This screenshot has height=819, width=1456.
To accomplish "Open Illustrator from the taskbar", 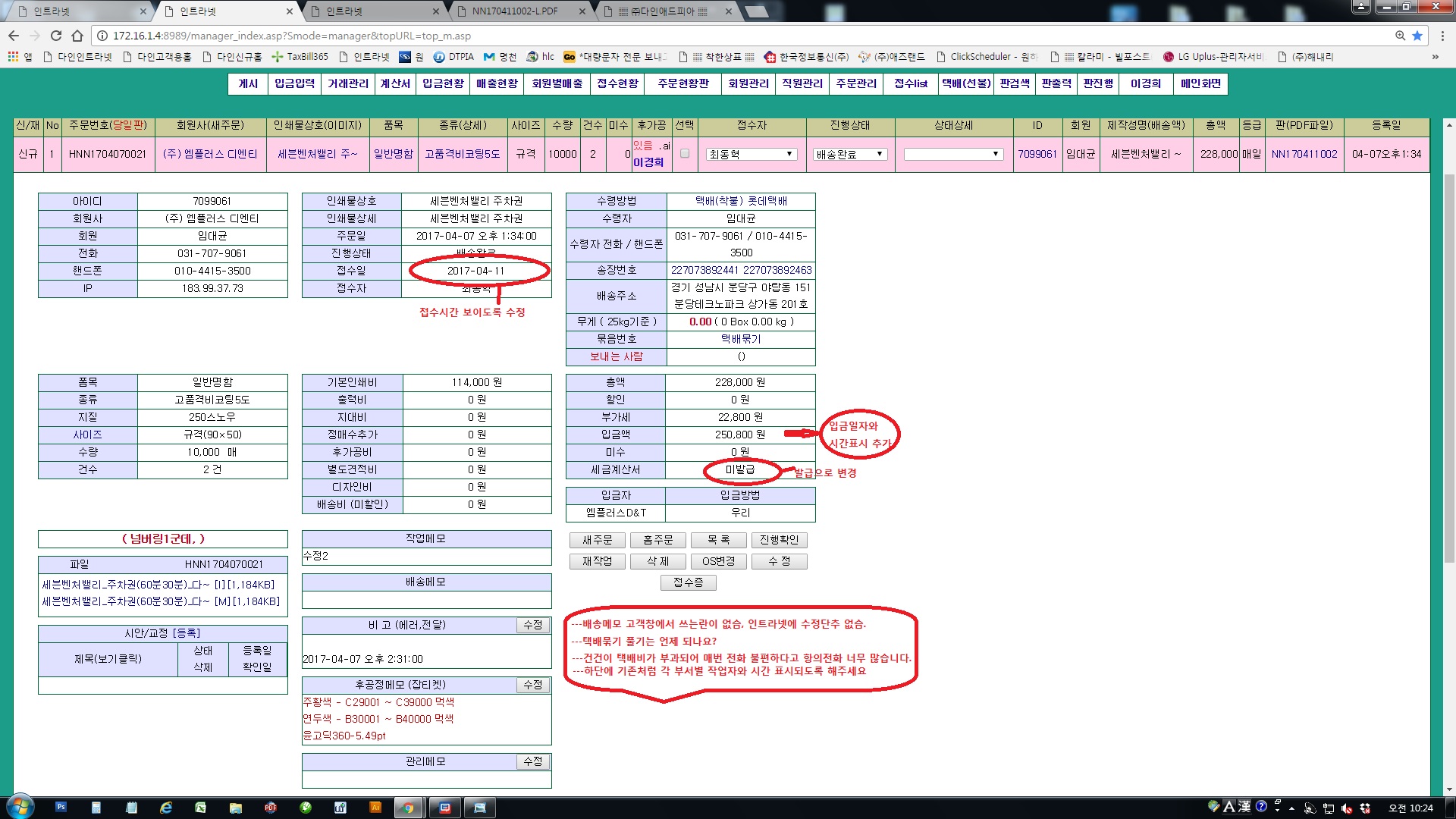I will (x=375, y=808).
